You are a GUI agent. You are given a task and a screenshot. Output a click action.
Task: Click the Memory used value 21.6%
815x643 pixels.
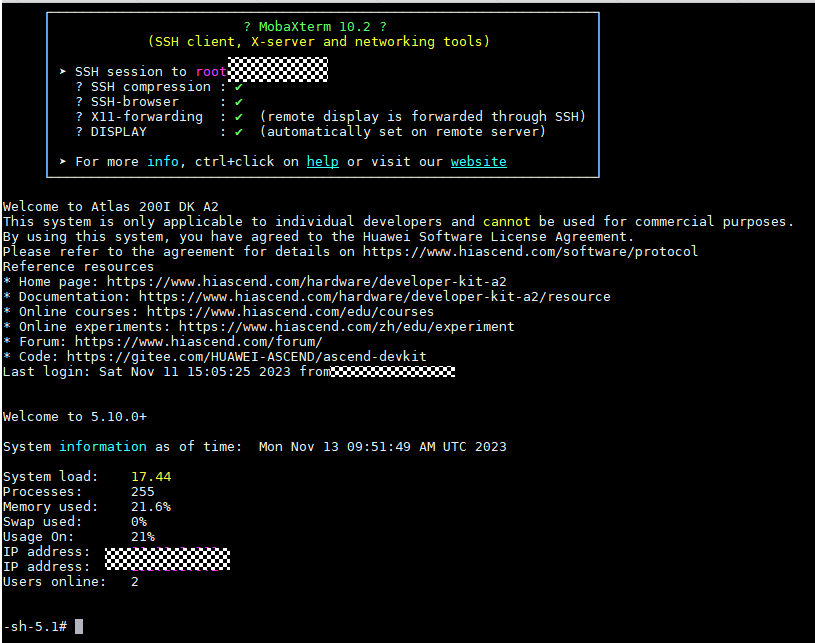(x=151, y=507)
